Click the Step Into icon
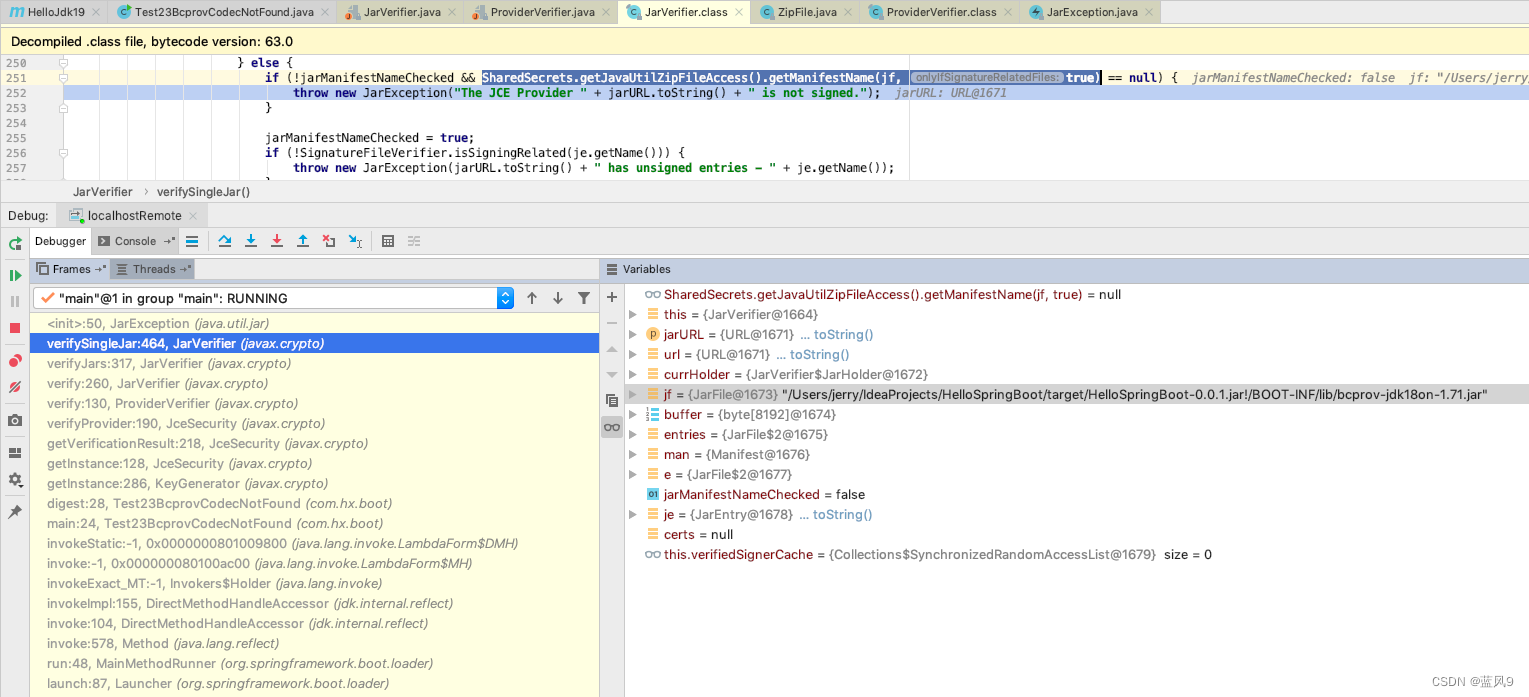 (x=251, y=241)
